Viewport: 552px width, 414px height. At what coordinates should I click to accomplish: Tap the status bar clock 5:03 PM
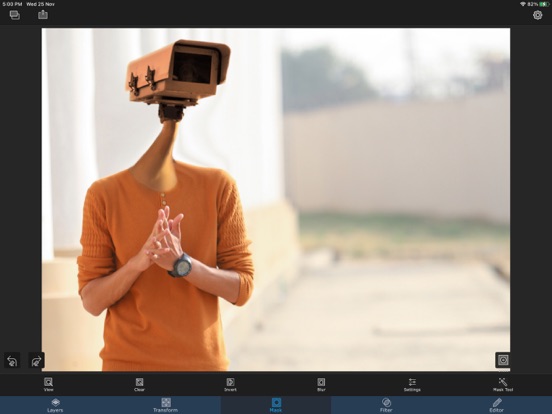tap(12, 4)
